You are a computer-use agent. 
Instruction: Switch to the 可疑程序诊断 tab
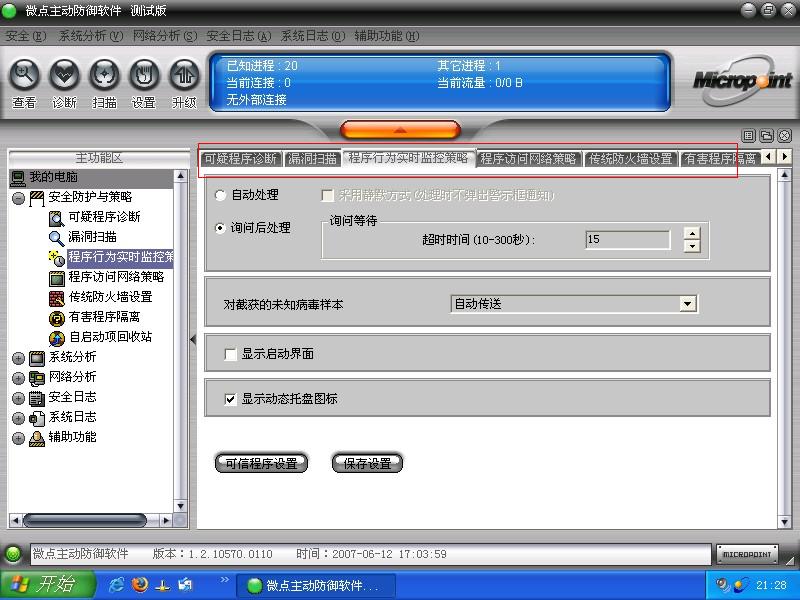(x=241, y=159)
